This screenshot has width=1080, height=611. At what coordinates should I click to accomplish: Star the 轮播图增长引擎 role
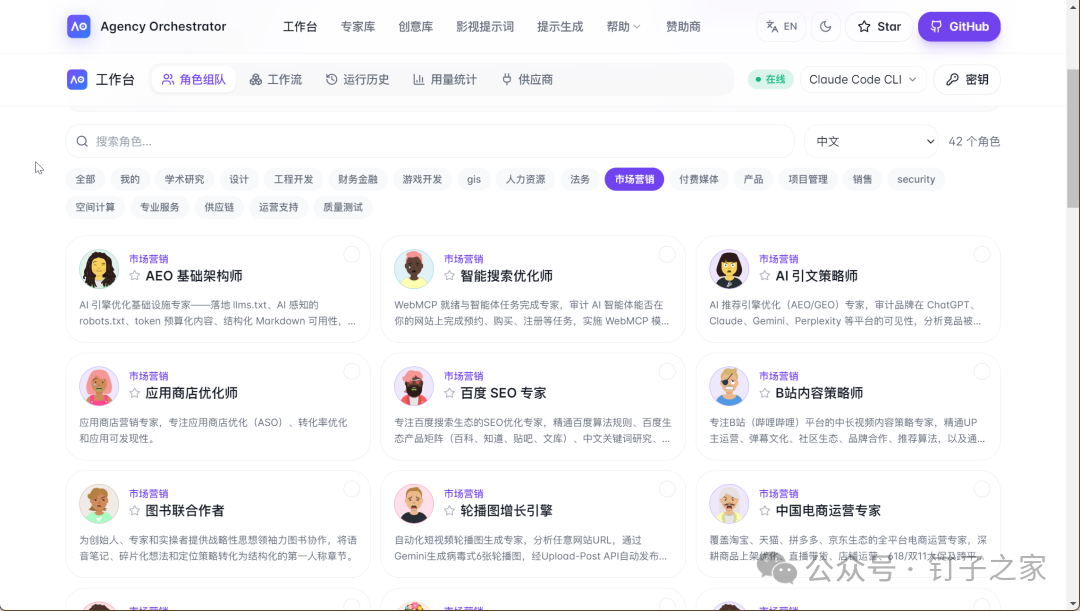tap(449, 510)
